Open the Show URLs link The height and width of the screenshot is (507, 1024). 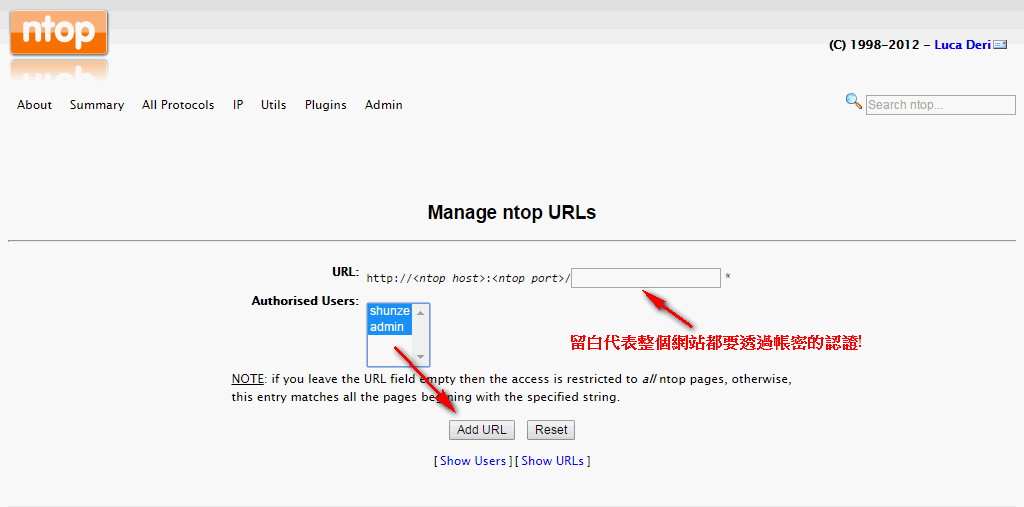click(552, 461)
